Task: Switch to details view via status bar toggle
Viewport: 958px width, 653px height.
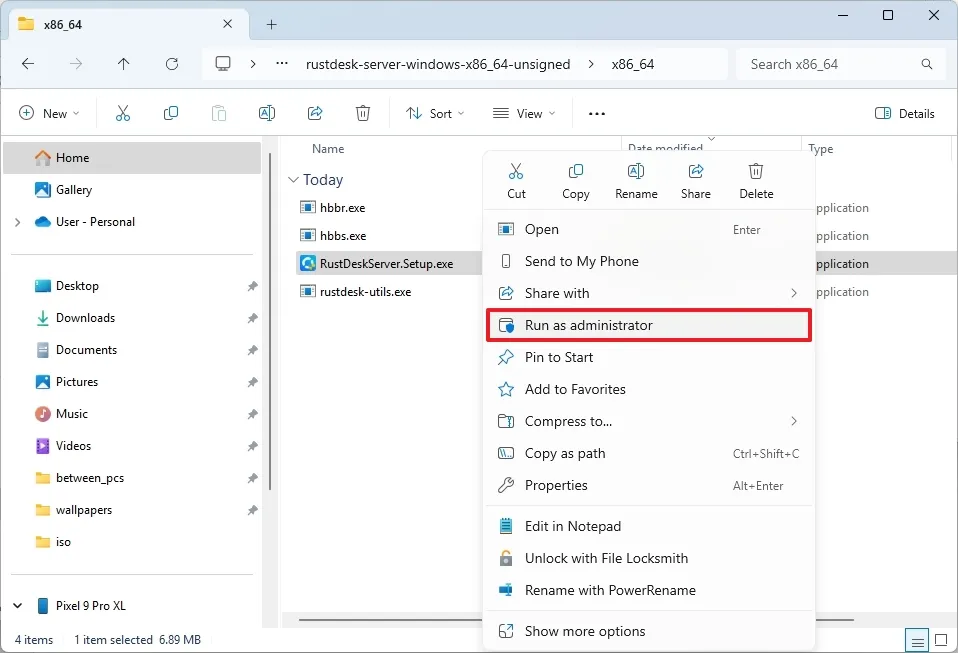Action: click(x=917, y=640)
